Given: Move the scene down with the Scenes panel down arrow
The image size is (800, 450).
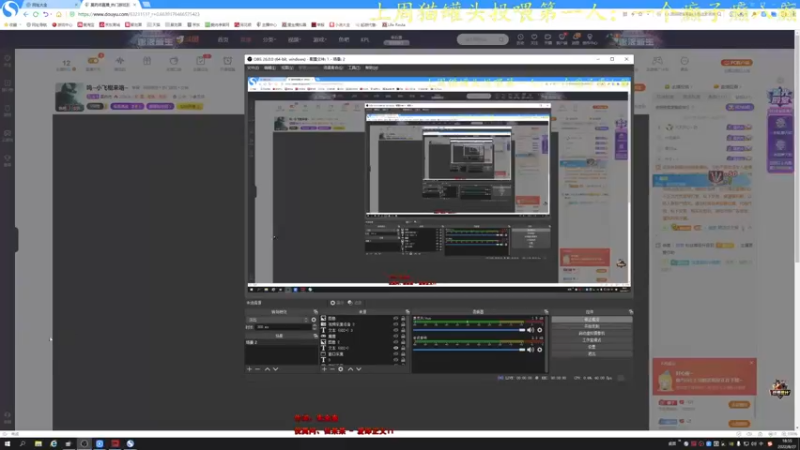Looking at the screenshot, I should [276, 369].
